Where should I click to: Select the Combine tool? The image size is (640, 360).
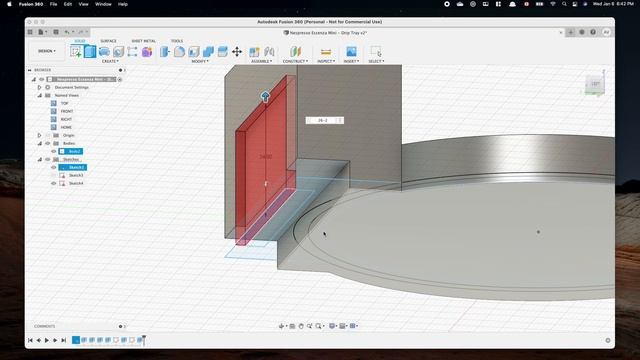(208, 52)
